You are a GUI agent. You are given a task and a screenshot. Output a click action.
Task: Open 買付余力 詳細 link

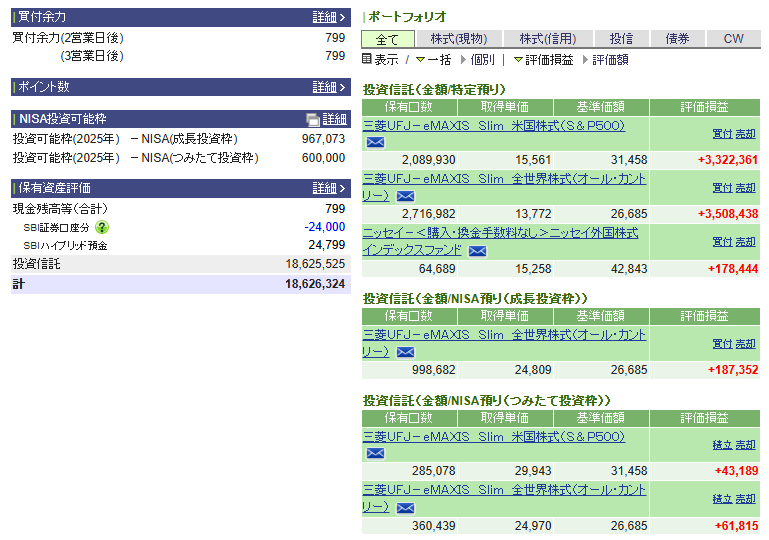tap(329, 17)
